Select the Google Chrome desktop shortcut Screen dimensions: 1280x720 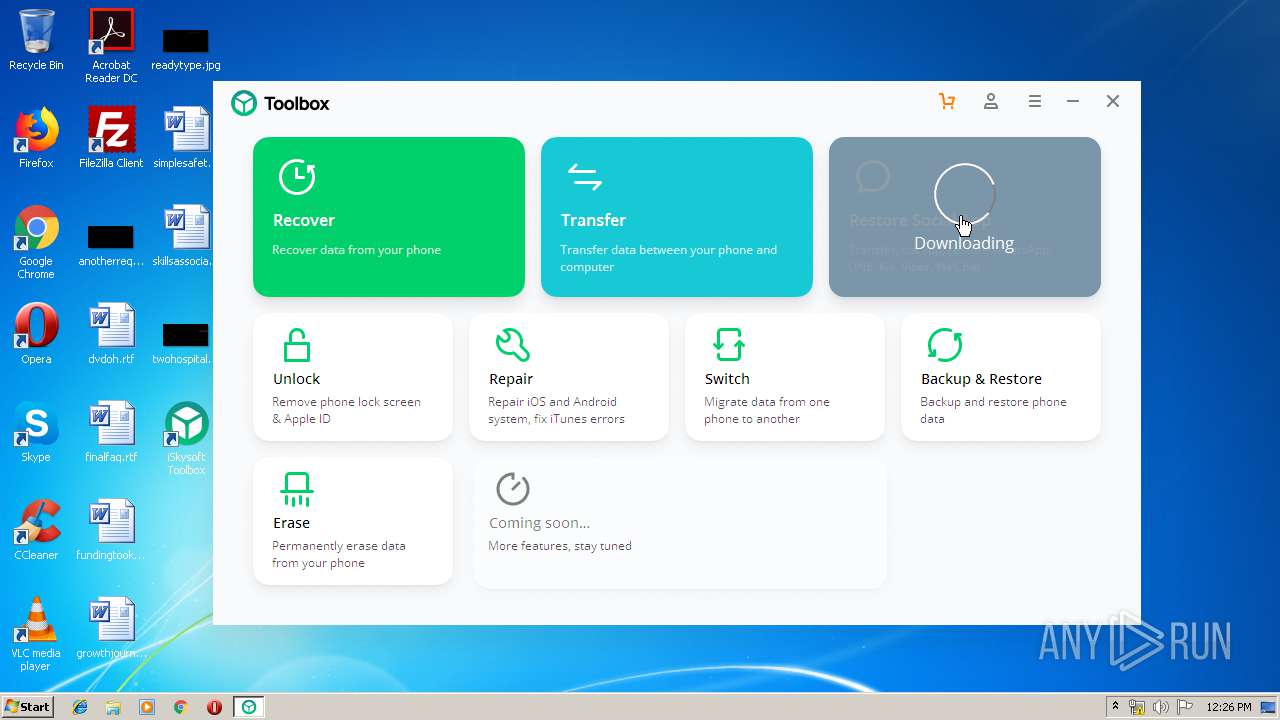click(x=36, y=243)
